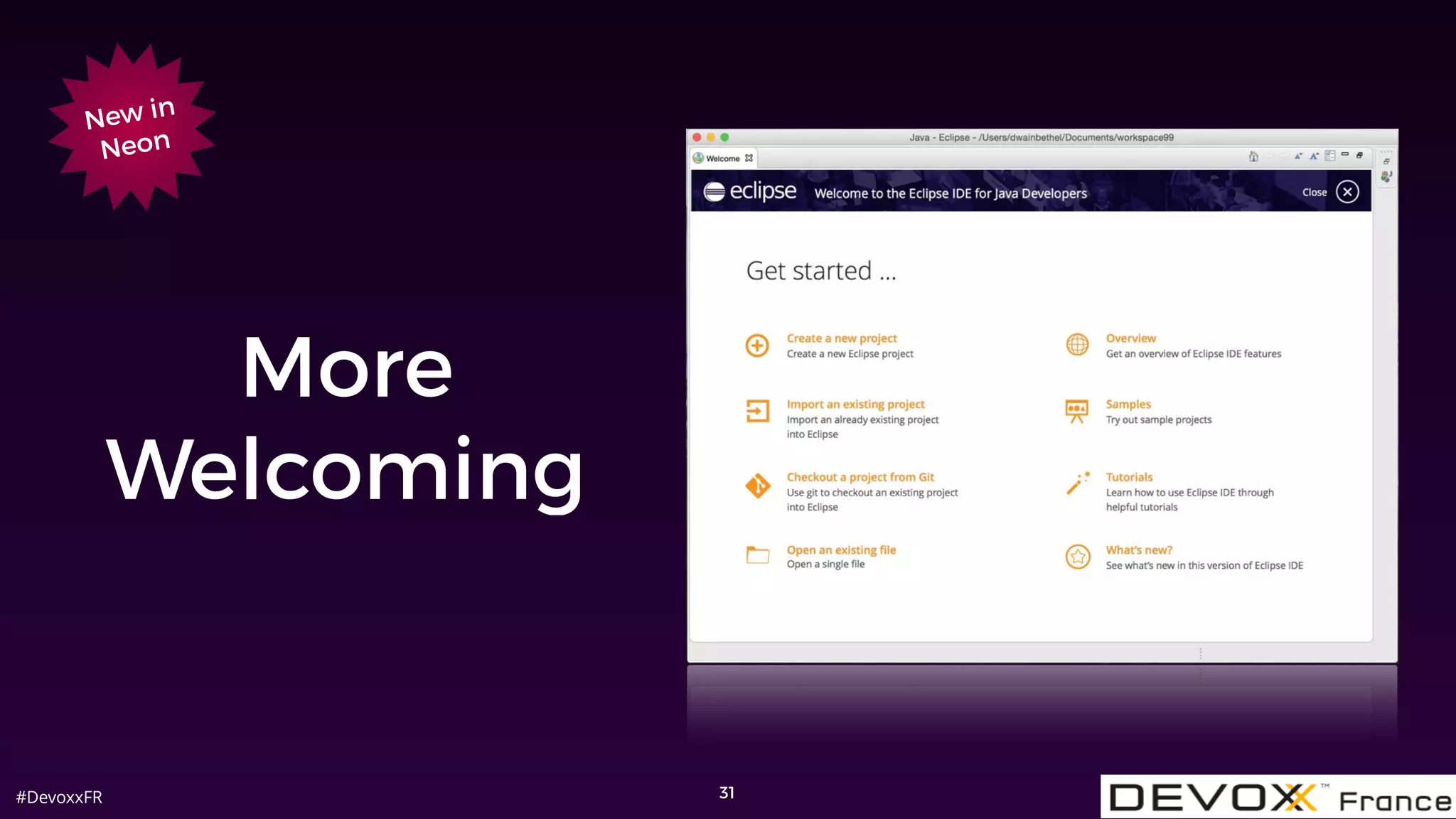
Task: Select the Welcome tab
Action: coord(722,159)
